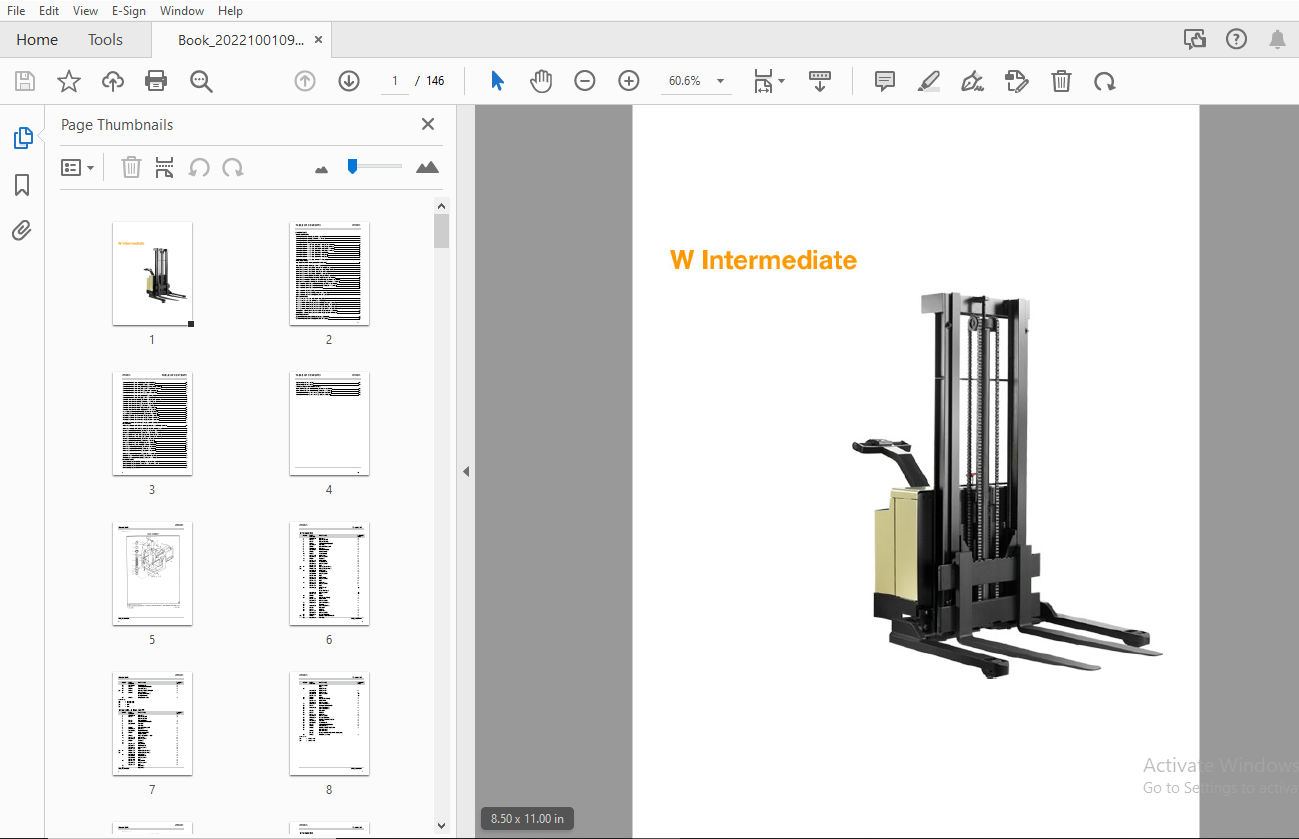Zoom out with minus icon
This screenshot has width=1299, height=839.
pyautogui.click(x=585, y=81)
